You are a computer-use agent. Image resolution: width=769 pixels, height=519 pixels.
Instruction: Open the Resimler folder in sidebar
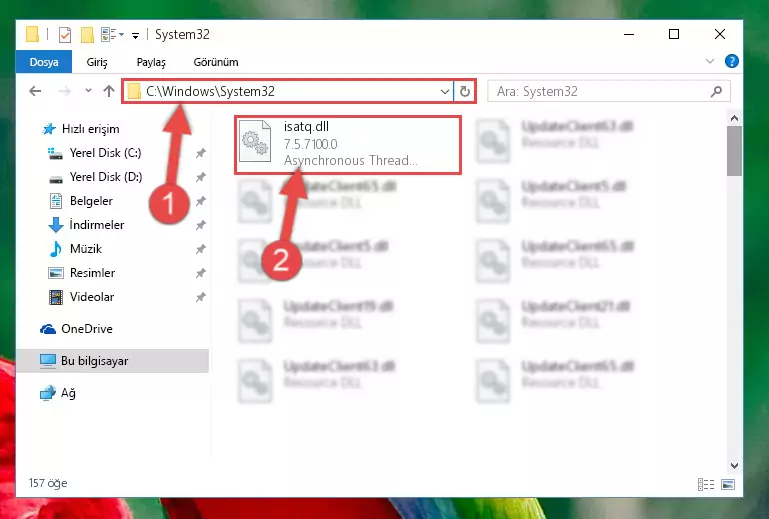click(92, 273)
